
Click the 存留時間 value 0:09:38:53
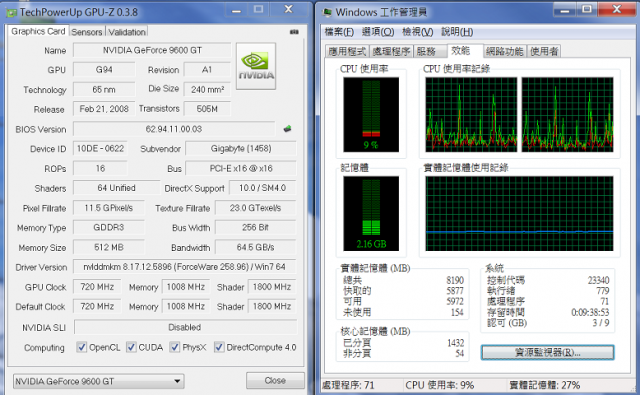pos(590,313)
